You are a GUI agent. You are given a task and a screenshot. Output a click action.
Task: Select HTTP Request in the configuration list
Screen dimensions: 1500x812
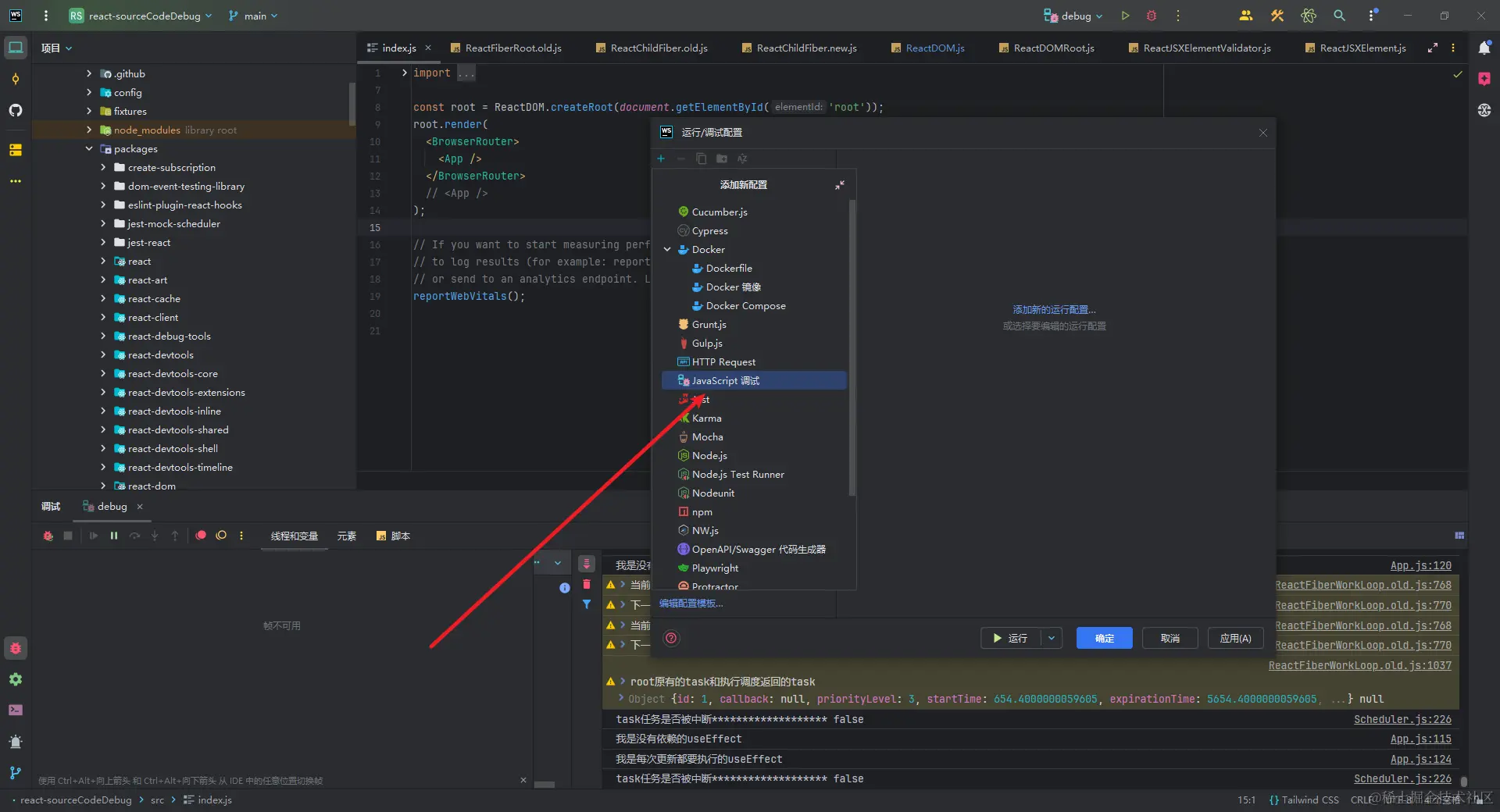pos(754,361)
